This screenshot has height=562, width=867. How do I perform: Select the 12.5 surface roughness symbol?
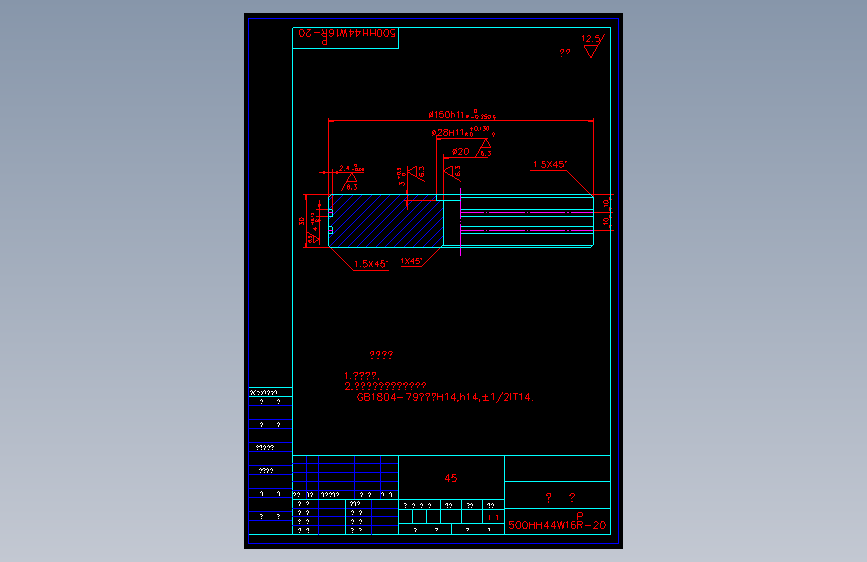coord(593,45)
